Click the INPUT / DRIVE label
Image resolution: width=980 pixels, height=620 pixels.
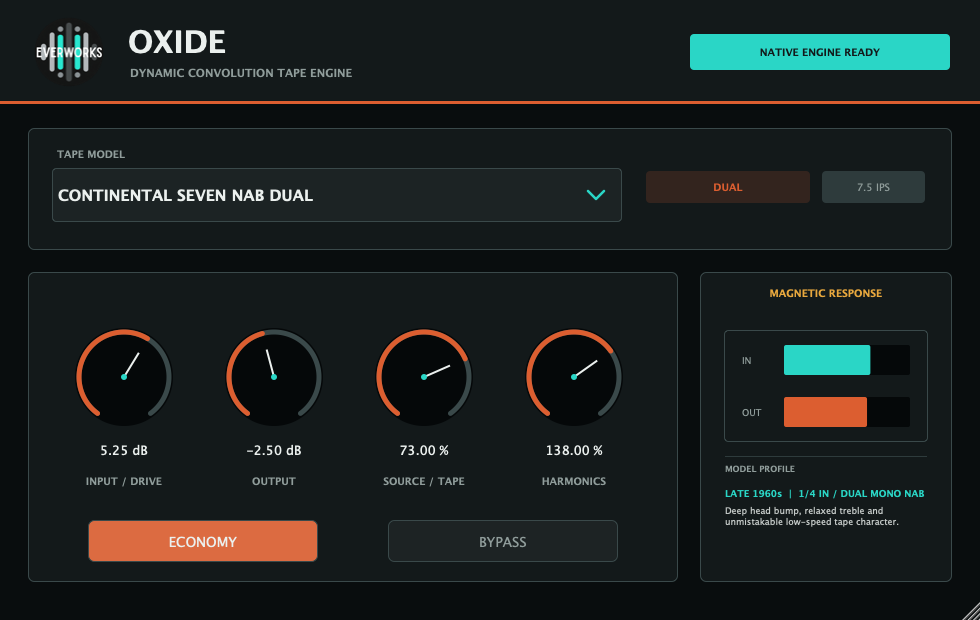point(124,481)
